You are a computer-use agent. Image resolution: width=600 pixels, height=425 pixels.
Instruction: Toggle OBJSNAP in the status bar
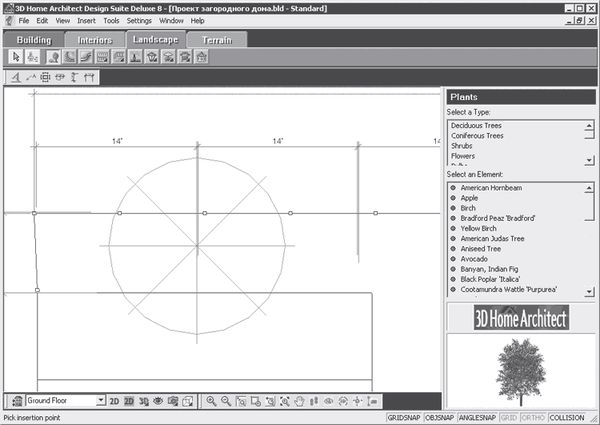pos(441,416)
